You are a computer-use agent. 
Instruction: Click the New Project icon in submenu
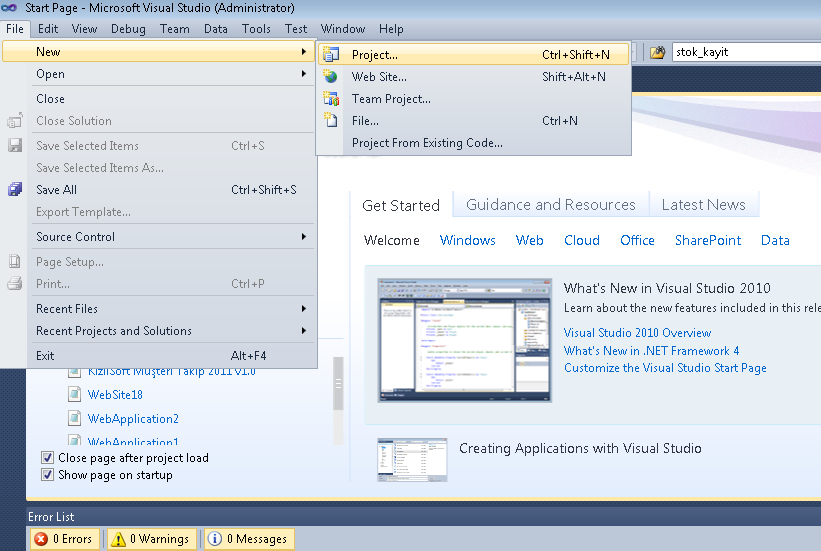pyautogui.click(x=331, y=54)
